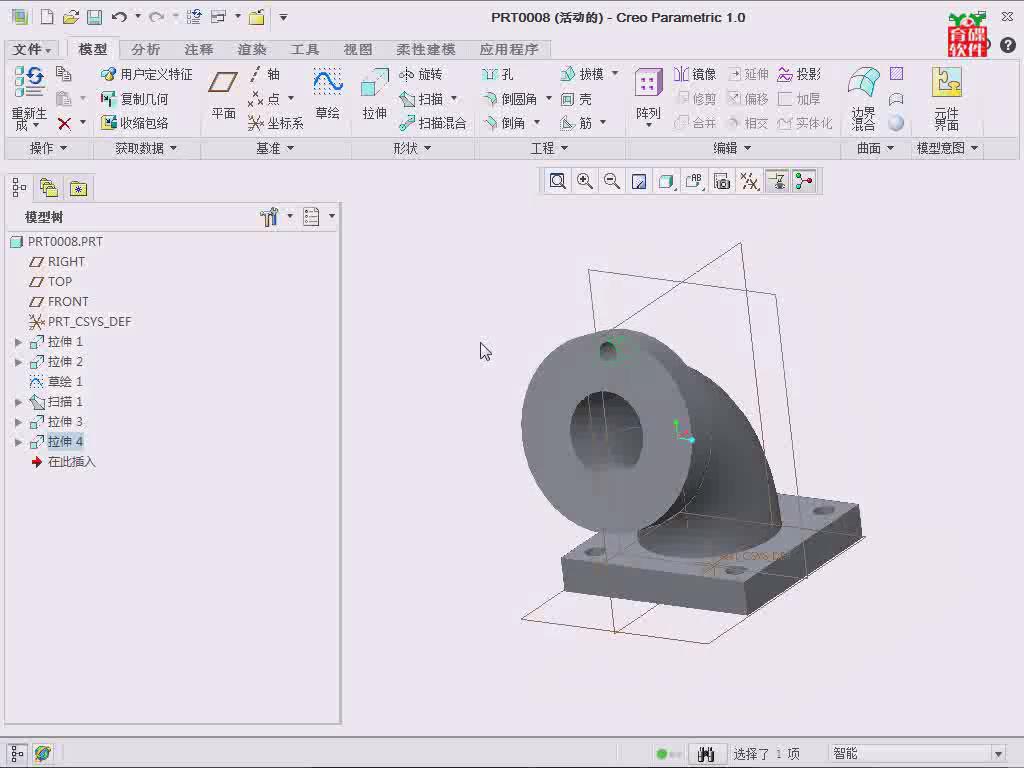1024x768 pixels.
Task: Select 草绘 1 in the model tree
Action: click(56, 381)
